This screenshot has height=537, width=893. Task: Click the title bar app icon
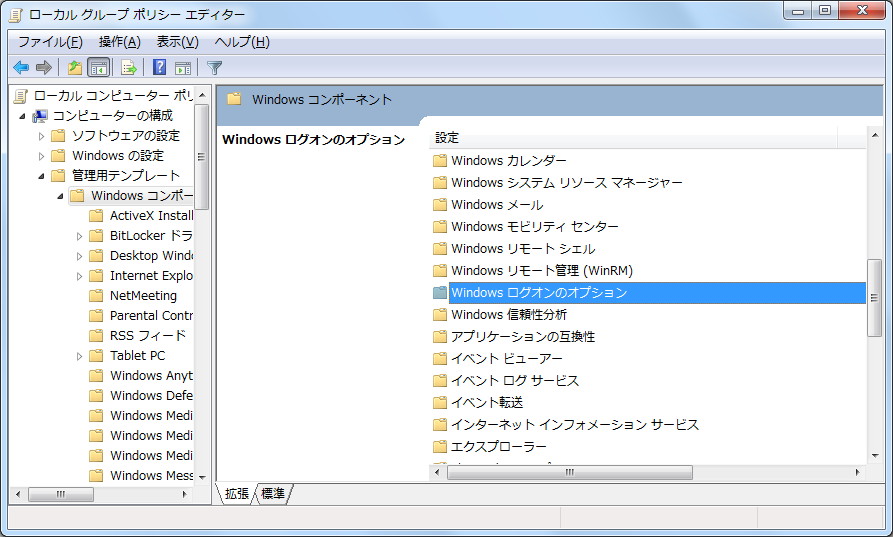15,15
